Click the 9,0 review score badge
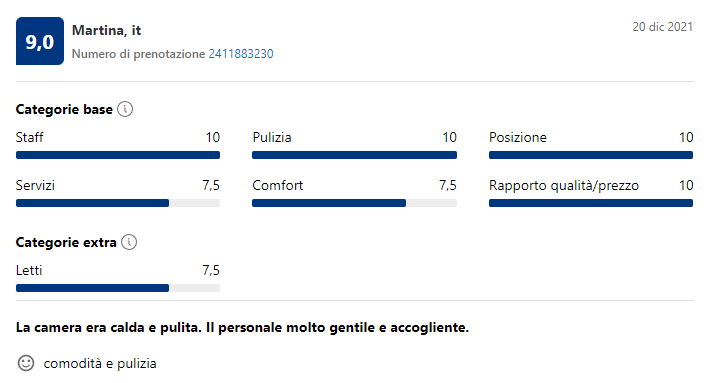Image resolution: width=711 pixels, height=383 pixels. pyautogui.click(x=40, y=41)
